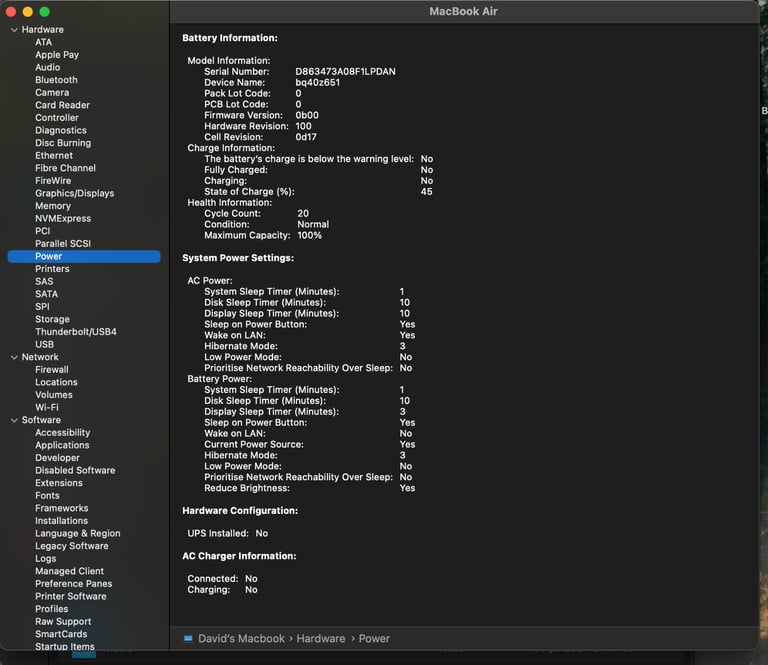Click State of Charge value 45

(426, 192)
